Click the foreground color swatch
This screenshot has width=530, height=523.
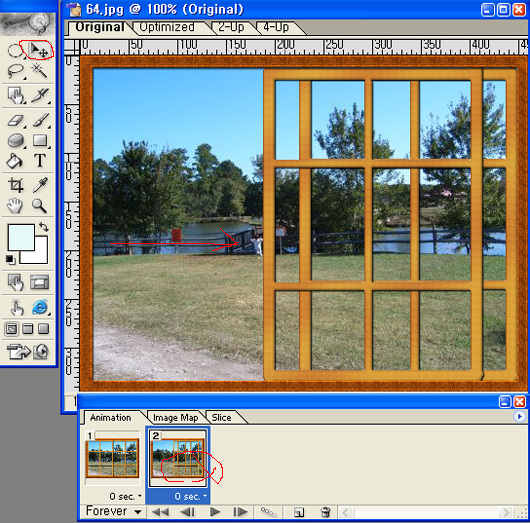(21, 237)
